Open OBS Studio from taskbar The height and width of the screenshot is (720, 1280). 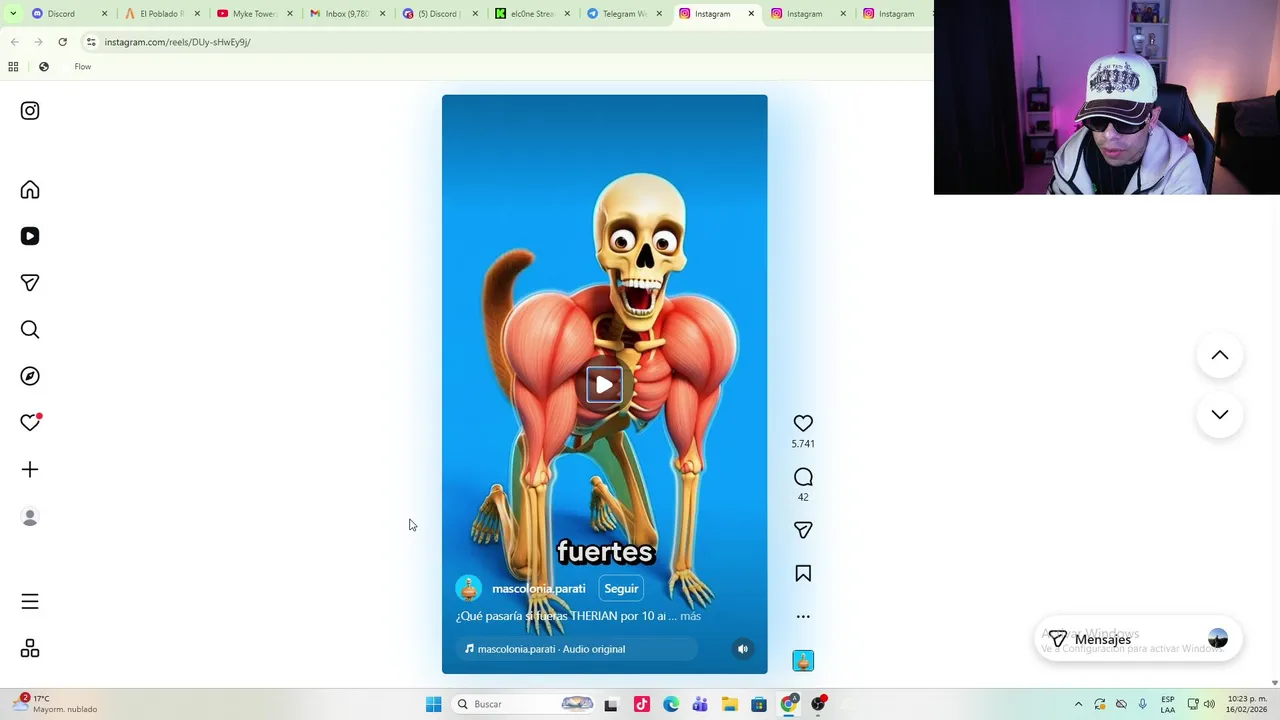pyautogui.click(x=818, y=704)
